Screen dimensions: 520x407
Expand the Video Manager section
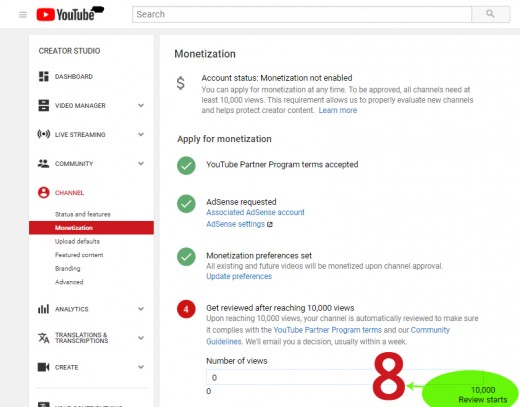(x=141, y=105)
